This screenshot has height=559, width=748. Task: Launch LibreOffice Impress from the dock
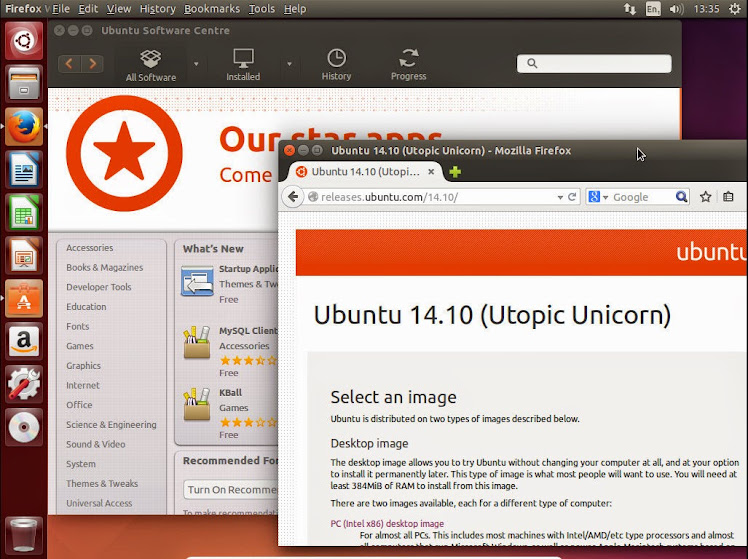click(24, 255)
